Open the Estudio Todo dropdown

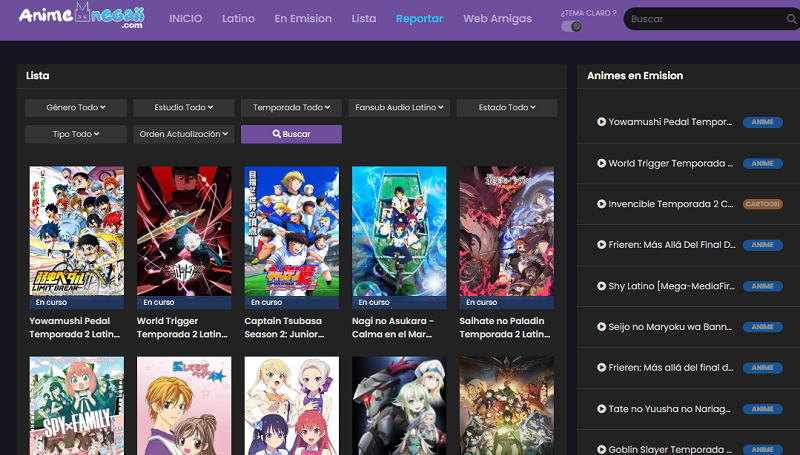184,108
